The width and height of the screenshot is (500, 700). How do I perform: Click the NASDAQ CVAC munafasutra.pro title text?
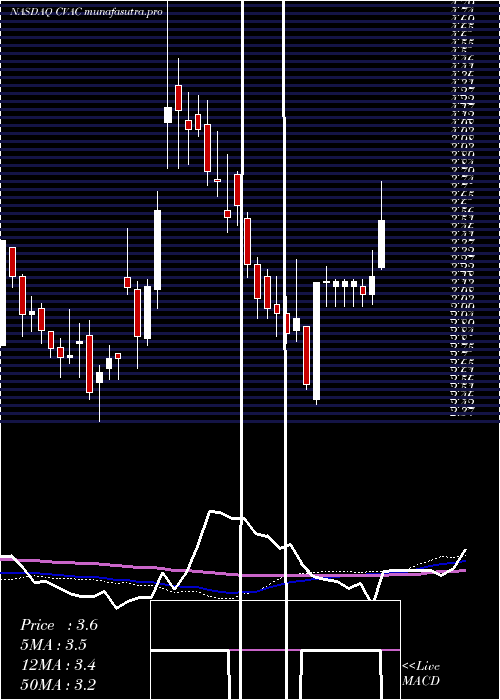pos(86,12)
